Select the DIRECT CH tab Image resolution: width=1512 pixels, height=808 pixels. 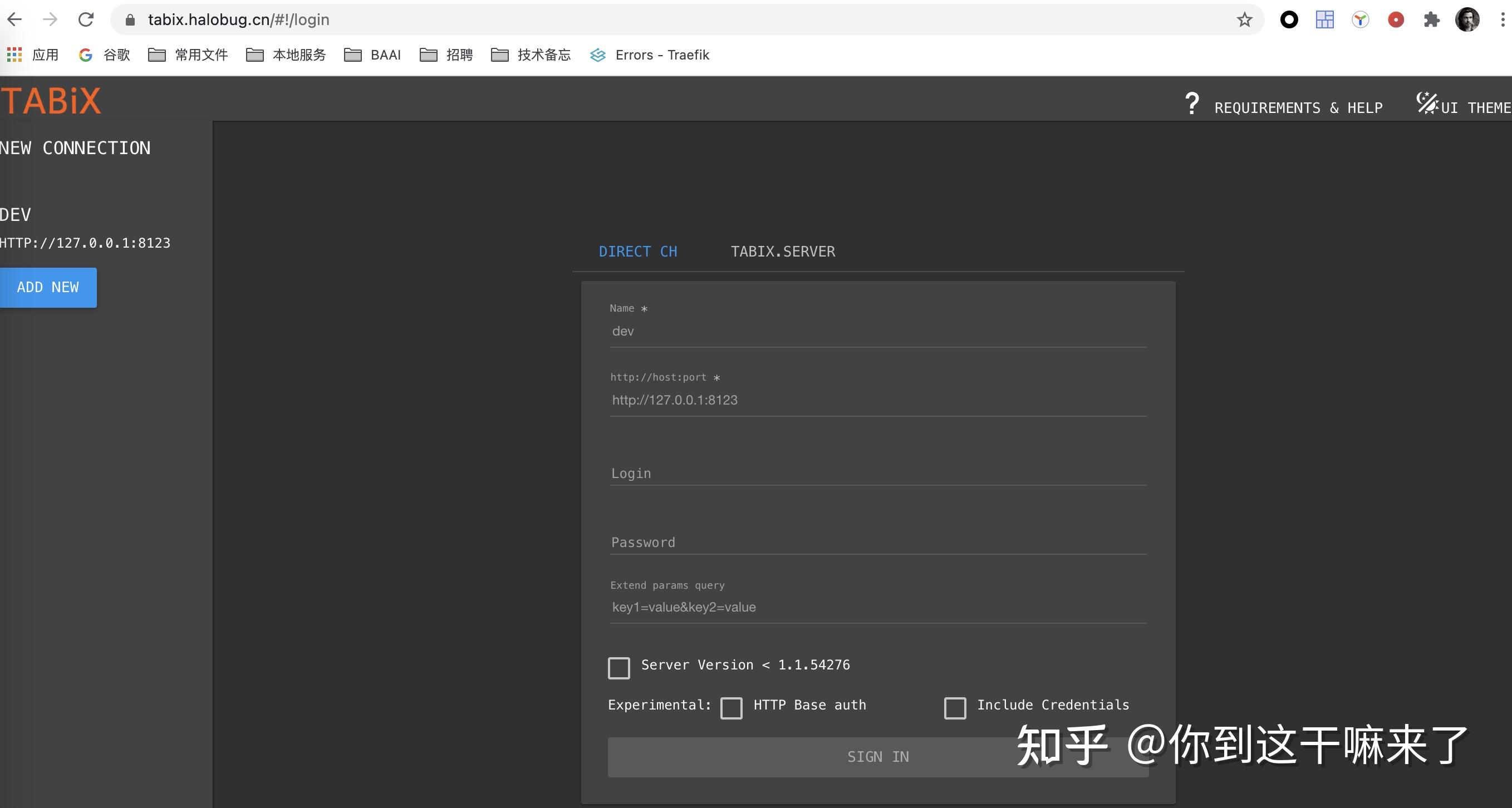pyautogui.click(x=638, y=251)
